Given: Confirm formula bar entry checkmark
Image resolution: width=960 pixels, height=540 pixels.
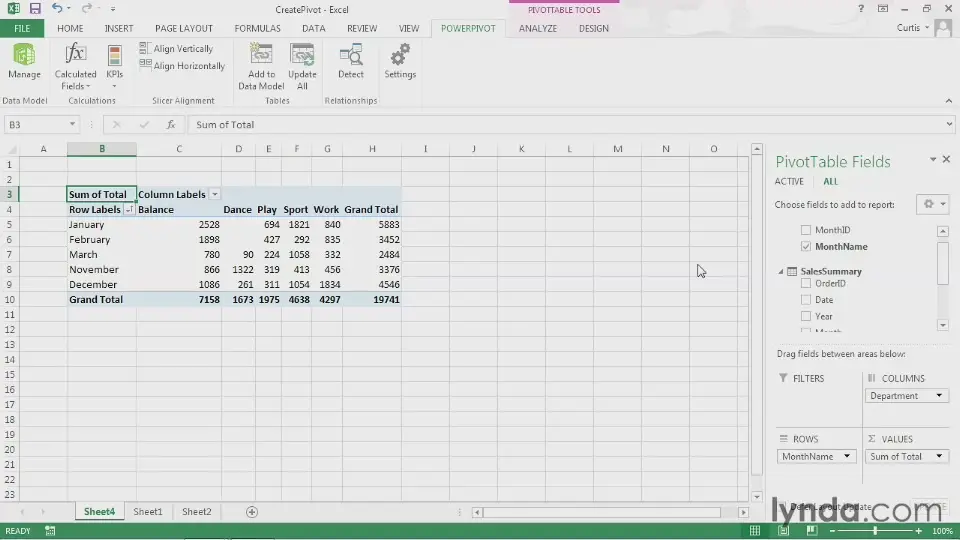Looking at the screenshot, I should tap(144, 124).
